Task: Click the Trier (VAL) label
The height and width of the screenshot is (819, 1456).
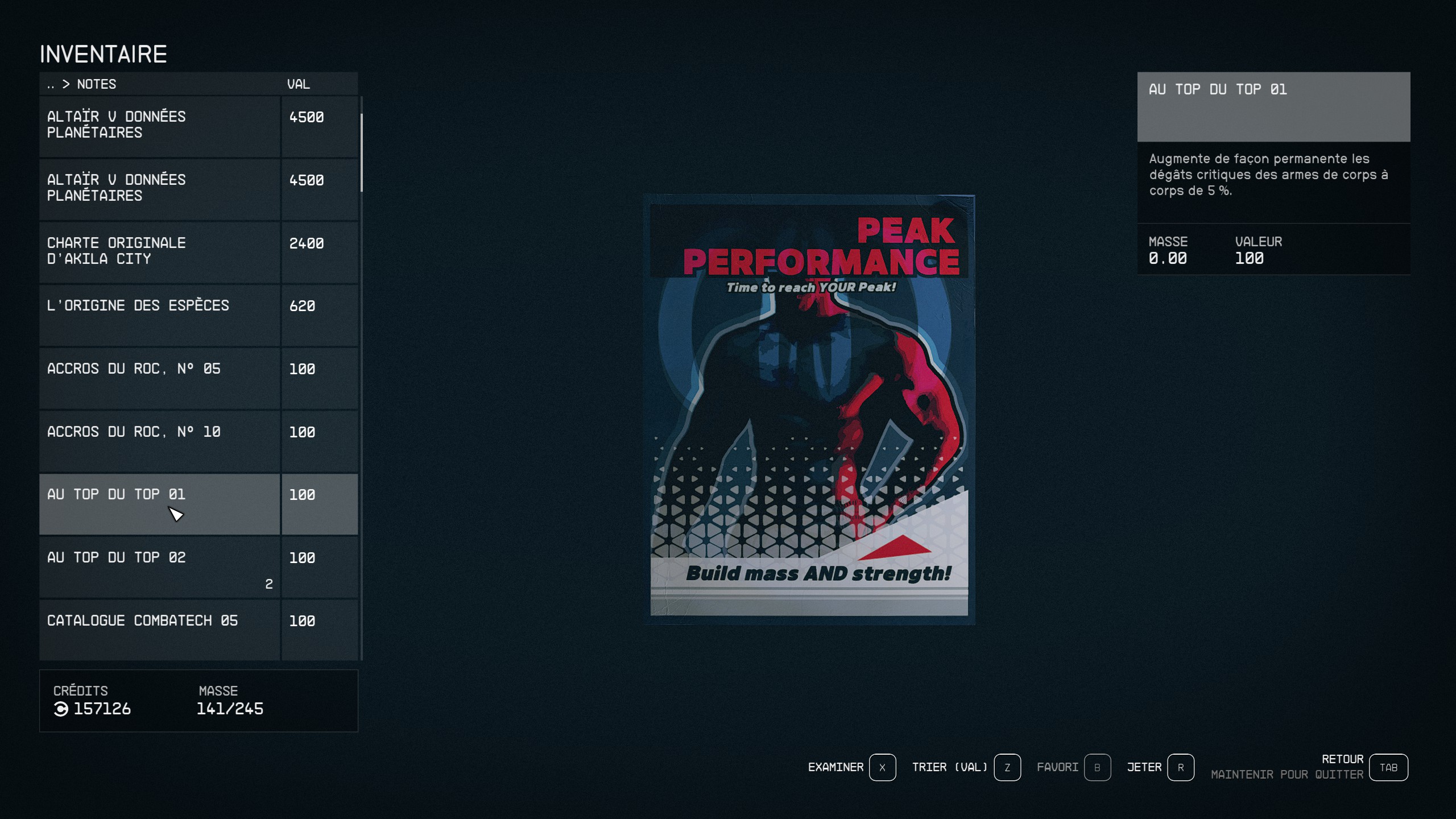Action: click(949, 767)
